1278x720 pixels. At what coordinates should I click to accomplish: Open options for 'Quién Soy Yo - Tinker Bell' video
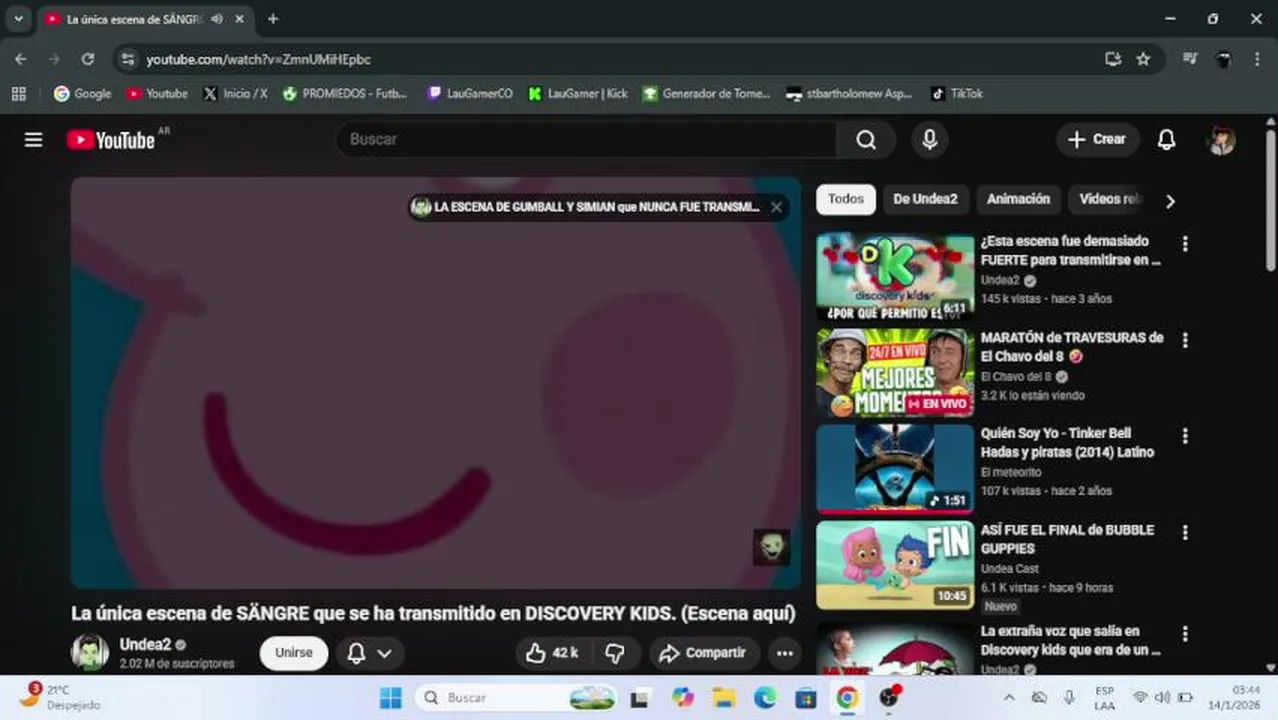(1185, 436)
